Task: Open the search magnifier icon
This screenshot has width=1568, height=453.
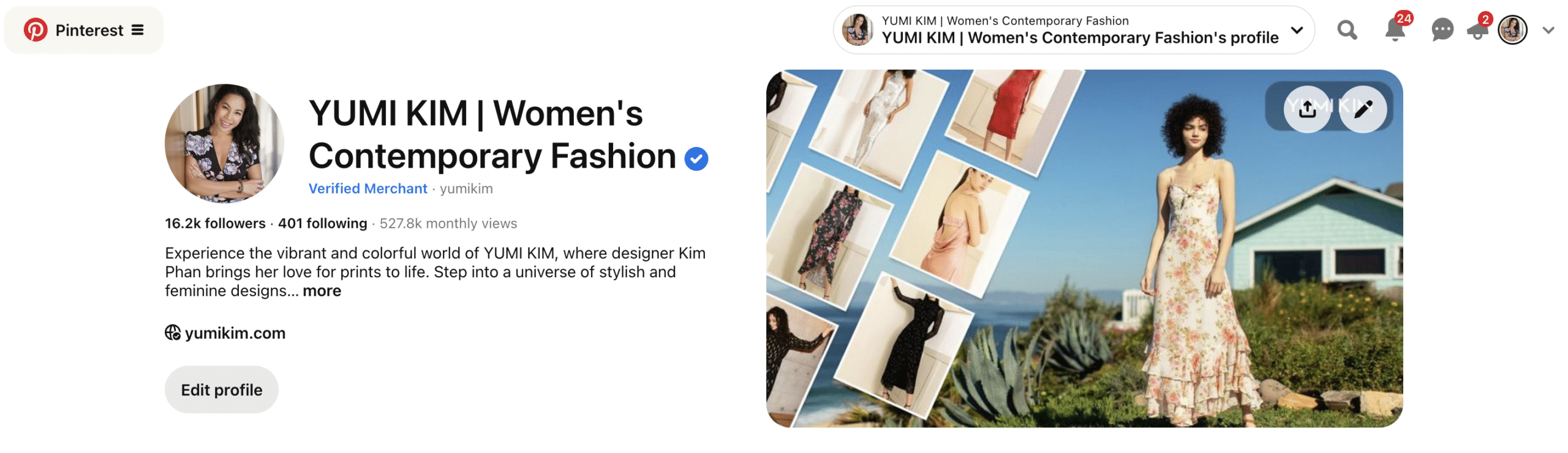Action: [1347, 30]
